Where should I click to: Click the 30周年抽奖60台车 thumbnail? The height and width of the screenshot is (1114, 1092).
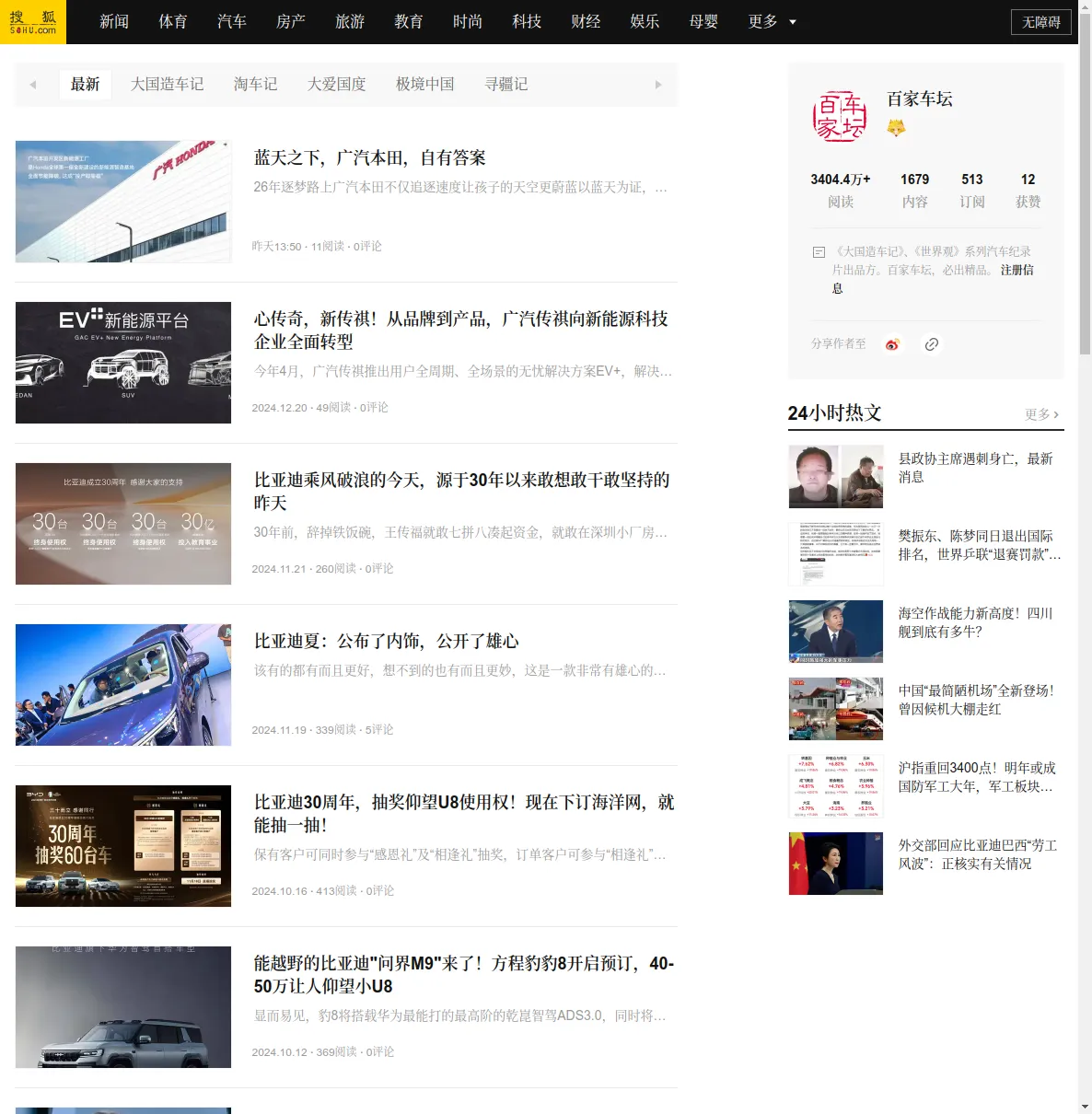123,846
